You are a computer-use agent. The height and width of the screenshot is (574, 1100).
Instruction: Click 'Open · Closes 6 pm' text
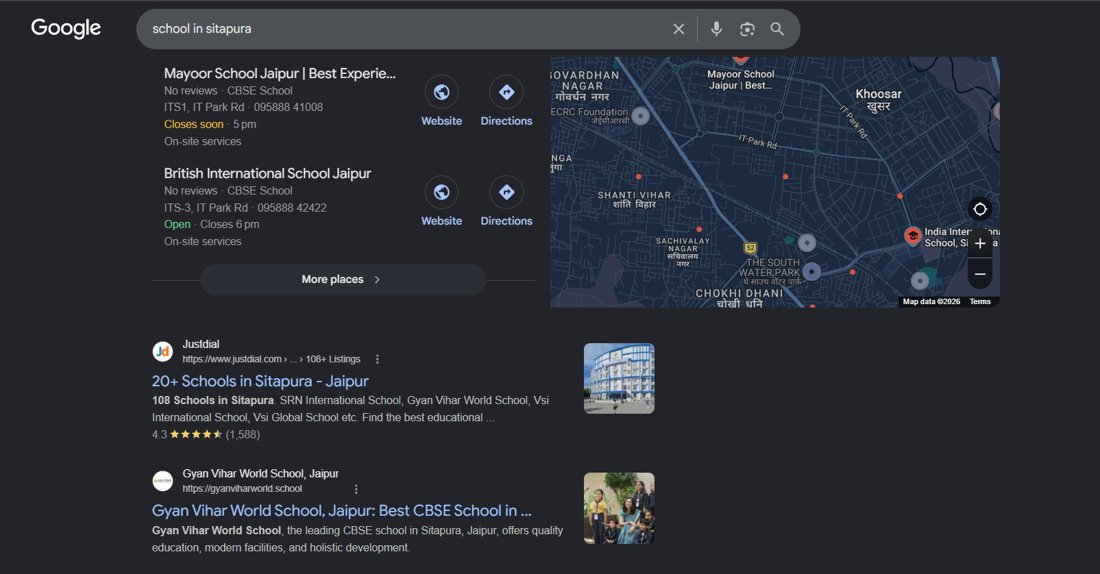point(211,225)
